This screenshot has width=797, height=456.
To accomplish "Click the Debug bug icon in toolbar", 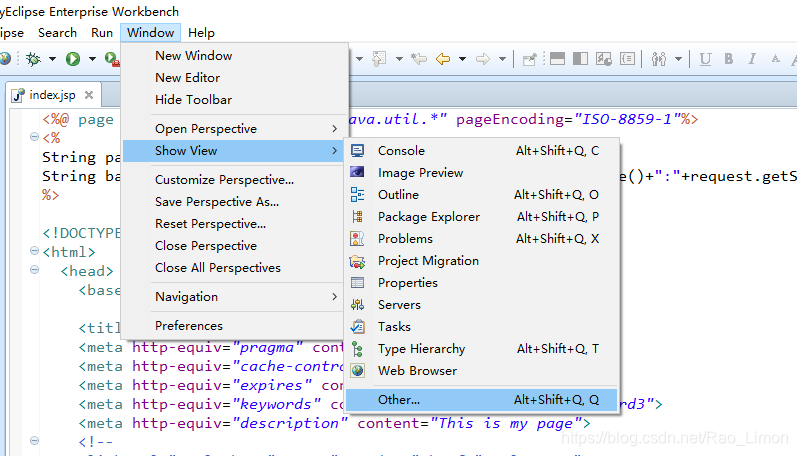I will point(34,59).
